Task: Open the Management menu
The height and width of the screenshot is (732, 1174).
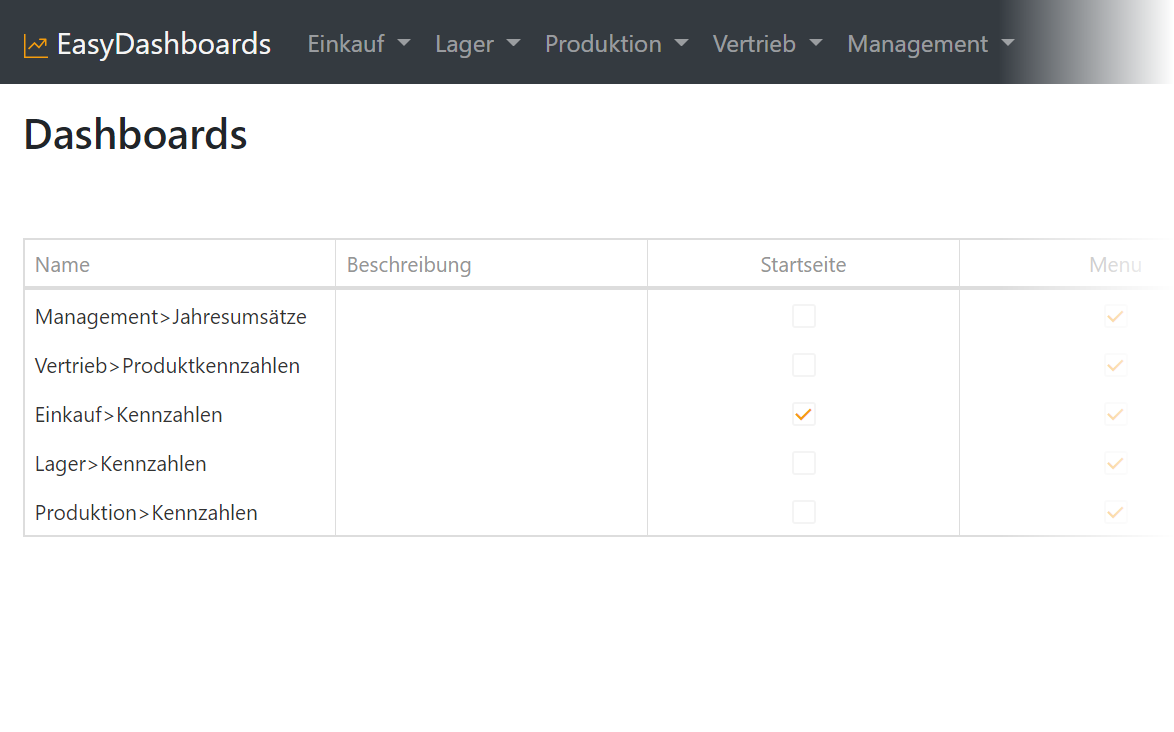Action: [x=930, y=44]
